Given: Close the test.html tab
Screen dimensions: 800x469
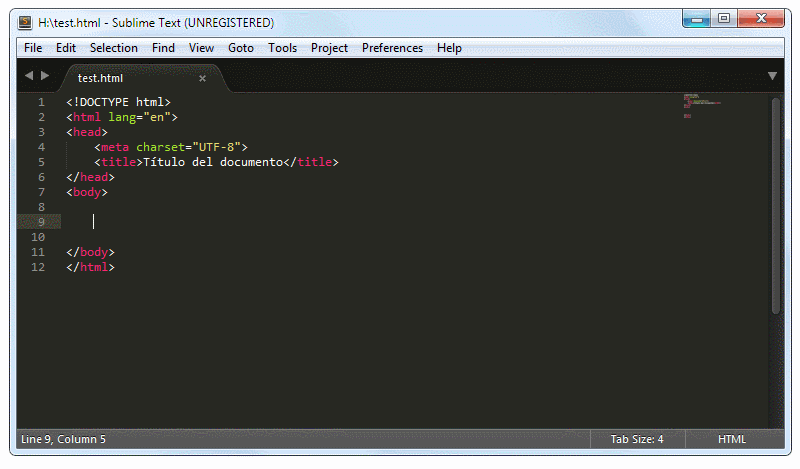Looking at the screenshot, I should pyautogui.click(x=203, y=79).
